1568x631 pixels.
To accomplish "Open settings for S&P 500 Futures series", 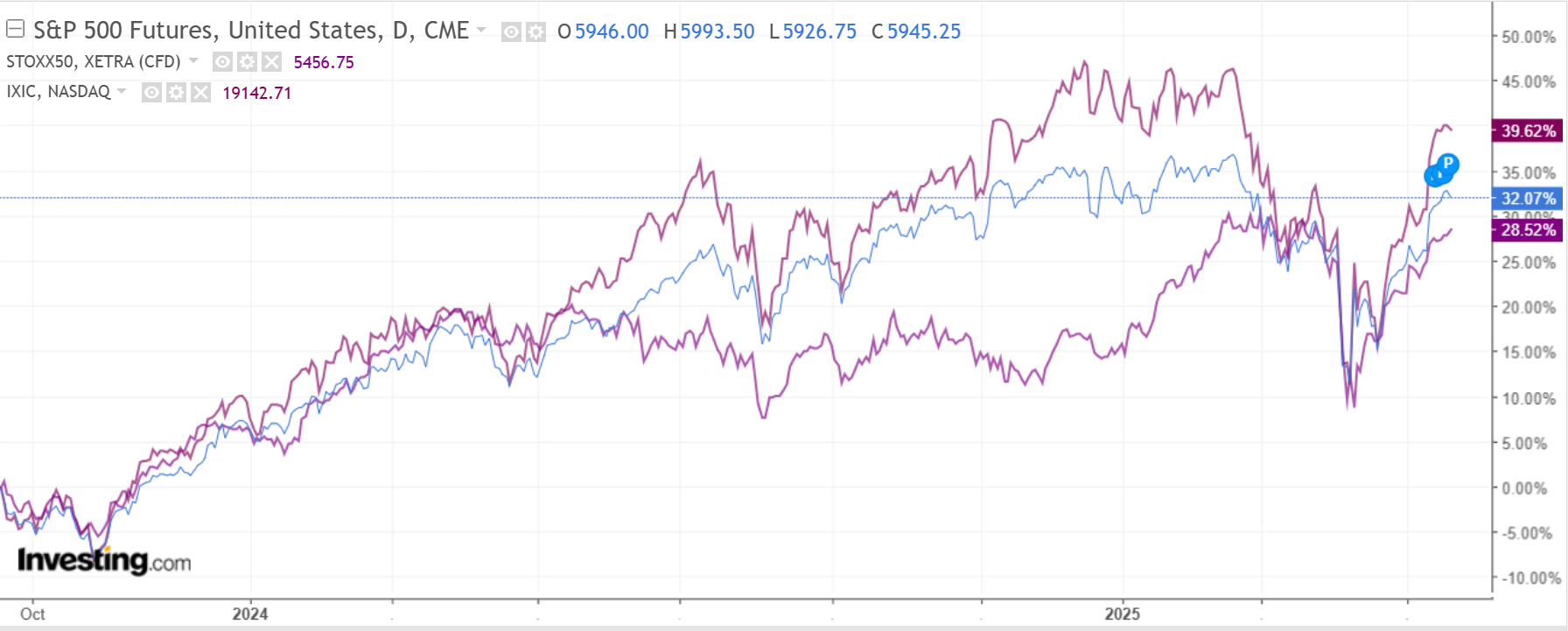I will pos(535,32).
